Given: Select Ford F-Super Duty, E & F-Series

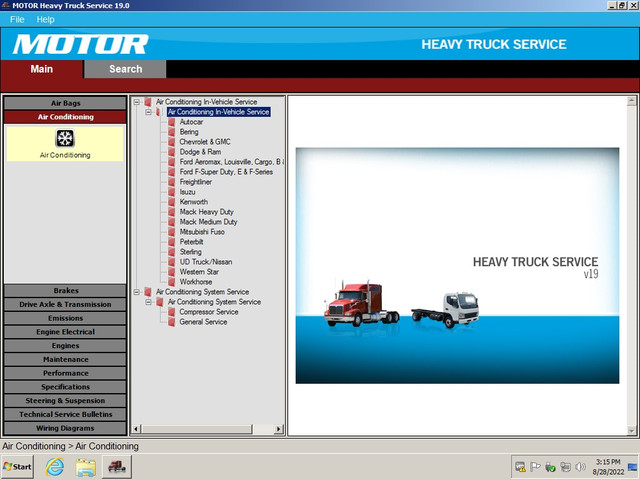Looking at the screenshot, I should click(x=226, y=172).
